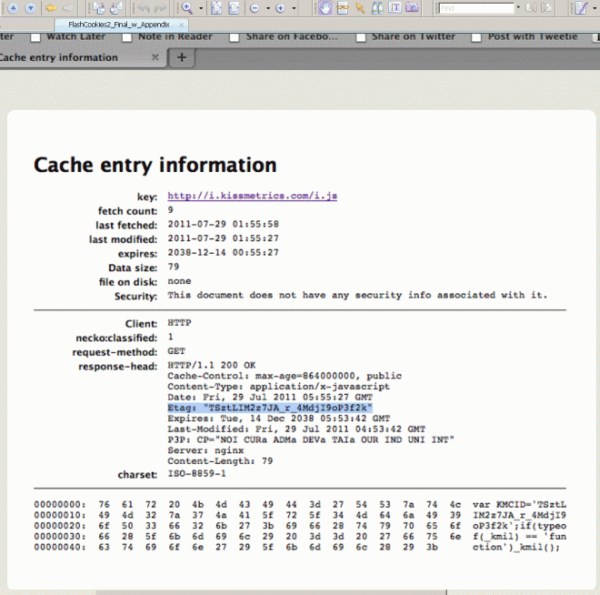Click the Post with Tweetie bookmarklet
Screen dimensions: 600x595
525,37
